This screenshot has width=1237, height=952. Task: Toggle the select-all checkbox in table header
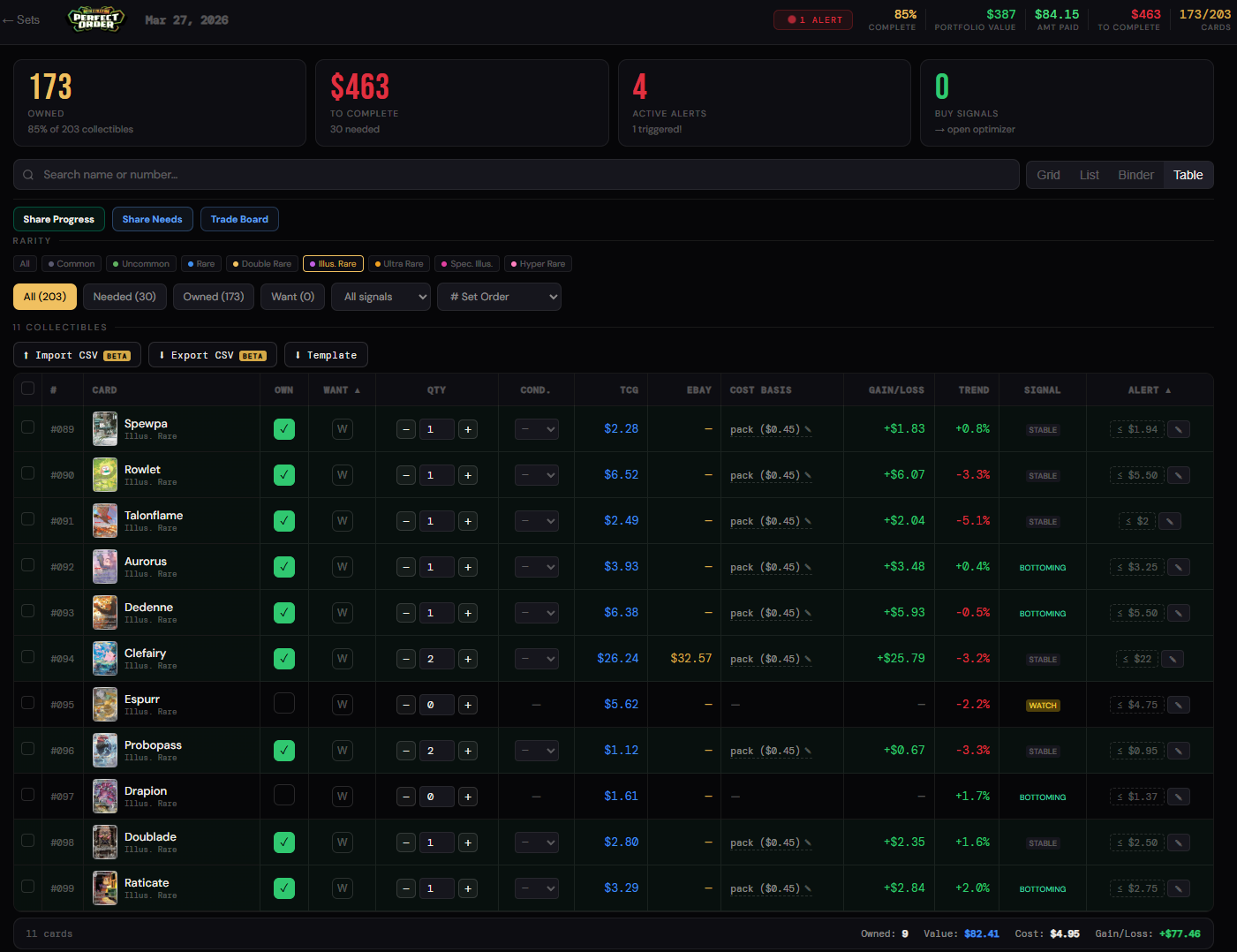pyautogui.click(x=27, y=389)
